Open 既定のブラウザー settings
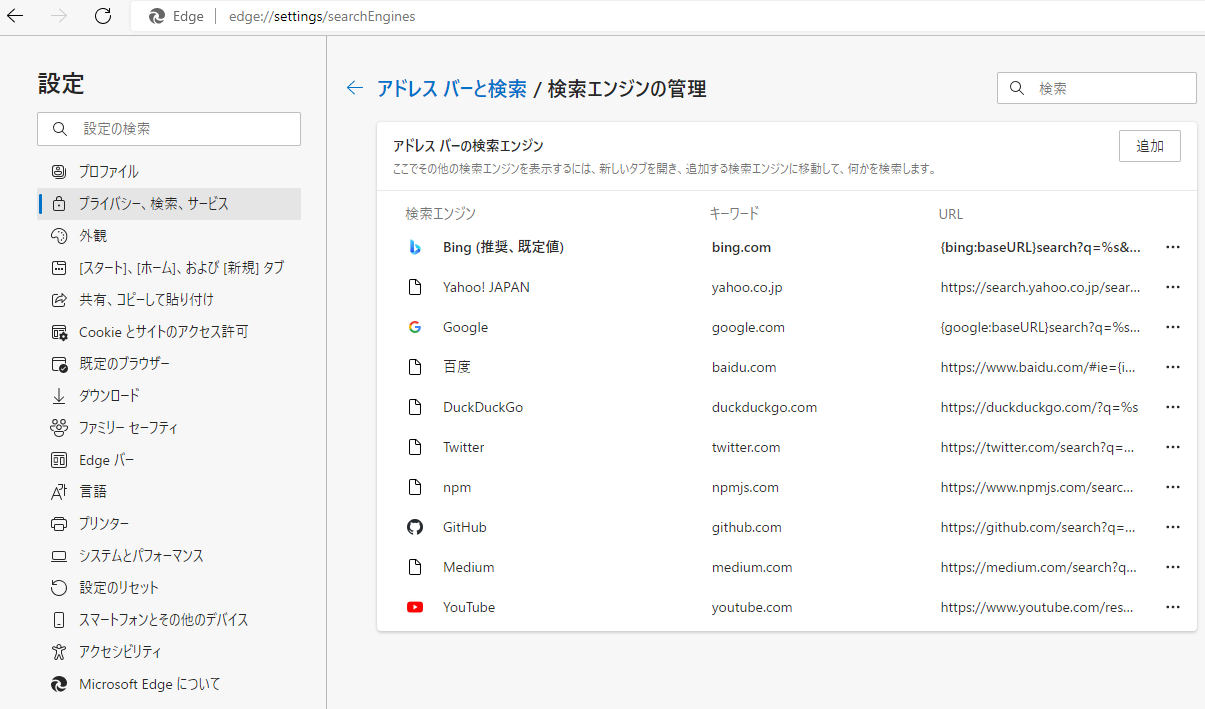 click(169, 363)
